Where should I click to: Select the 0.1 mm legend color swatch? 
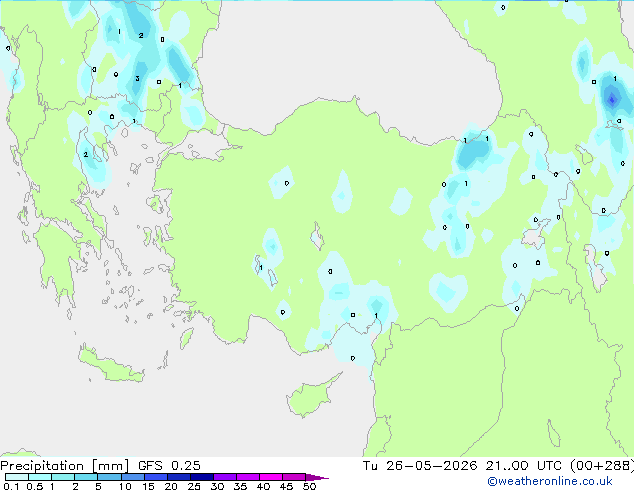click(x=17, y=477)
